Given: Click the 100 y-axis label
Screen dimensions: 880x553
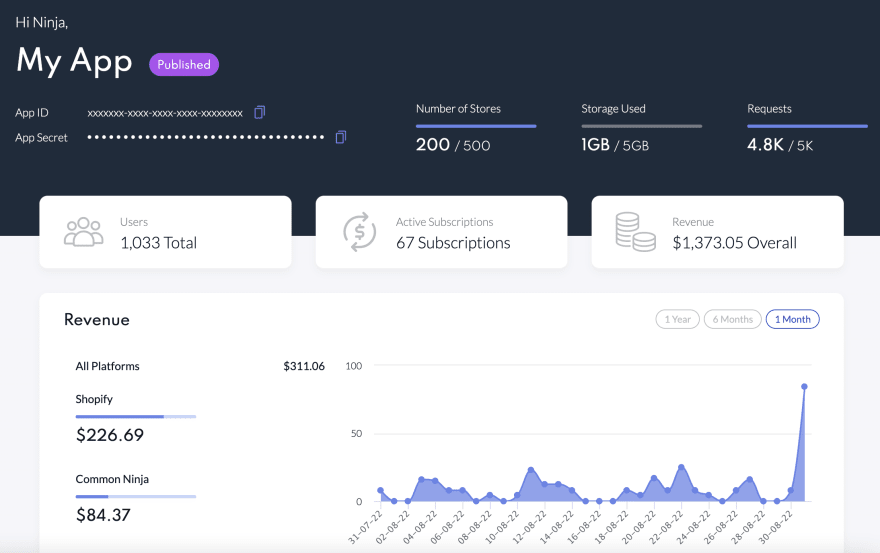Looking at the screenshot, I should coord(354,366).
